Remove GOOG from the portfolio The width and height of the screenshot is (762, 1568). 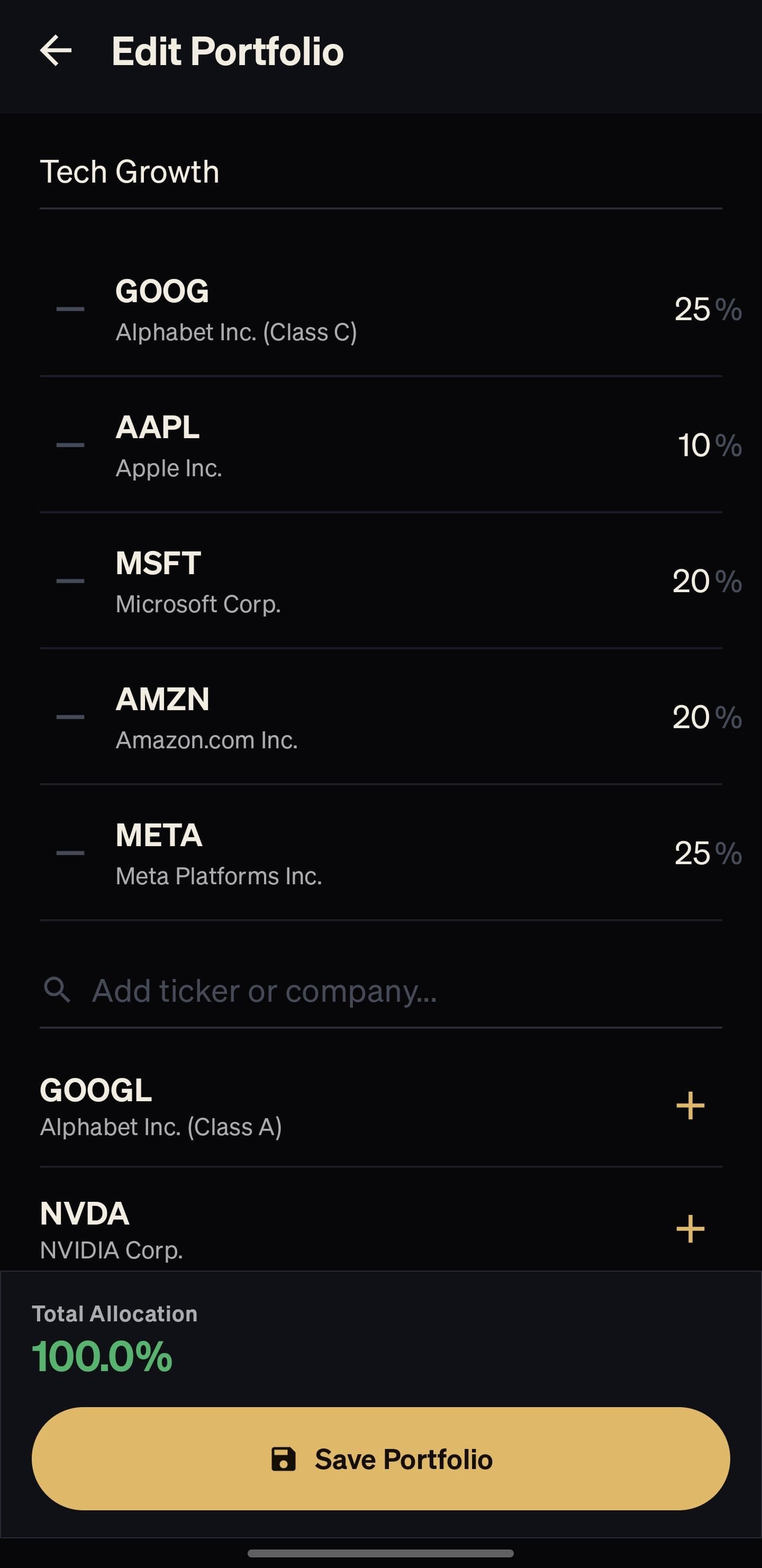coord(70,309)
